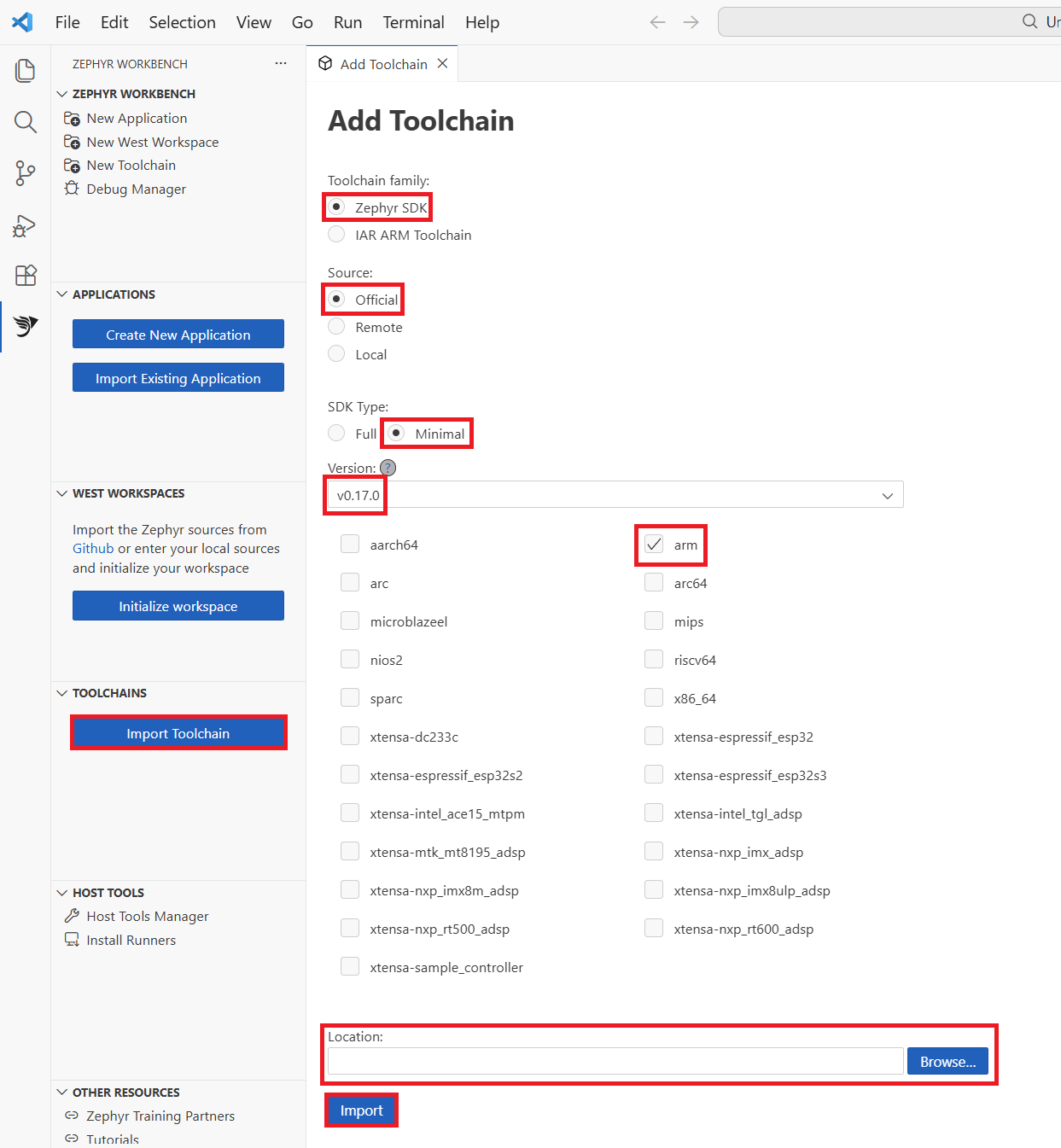
Task: Click the Version help question mark icon
Action: click(388, 468)
